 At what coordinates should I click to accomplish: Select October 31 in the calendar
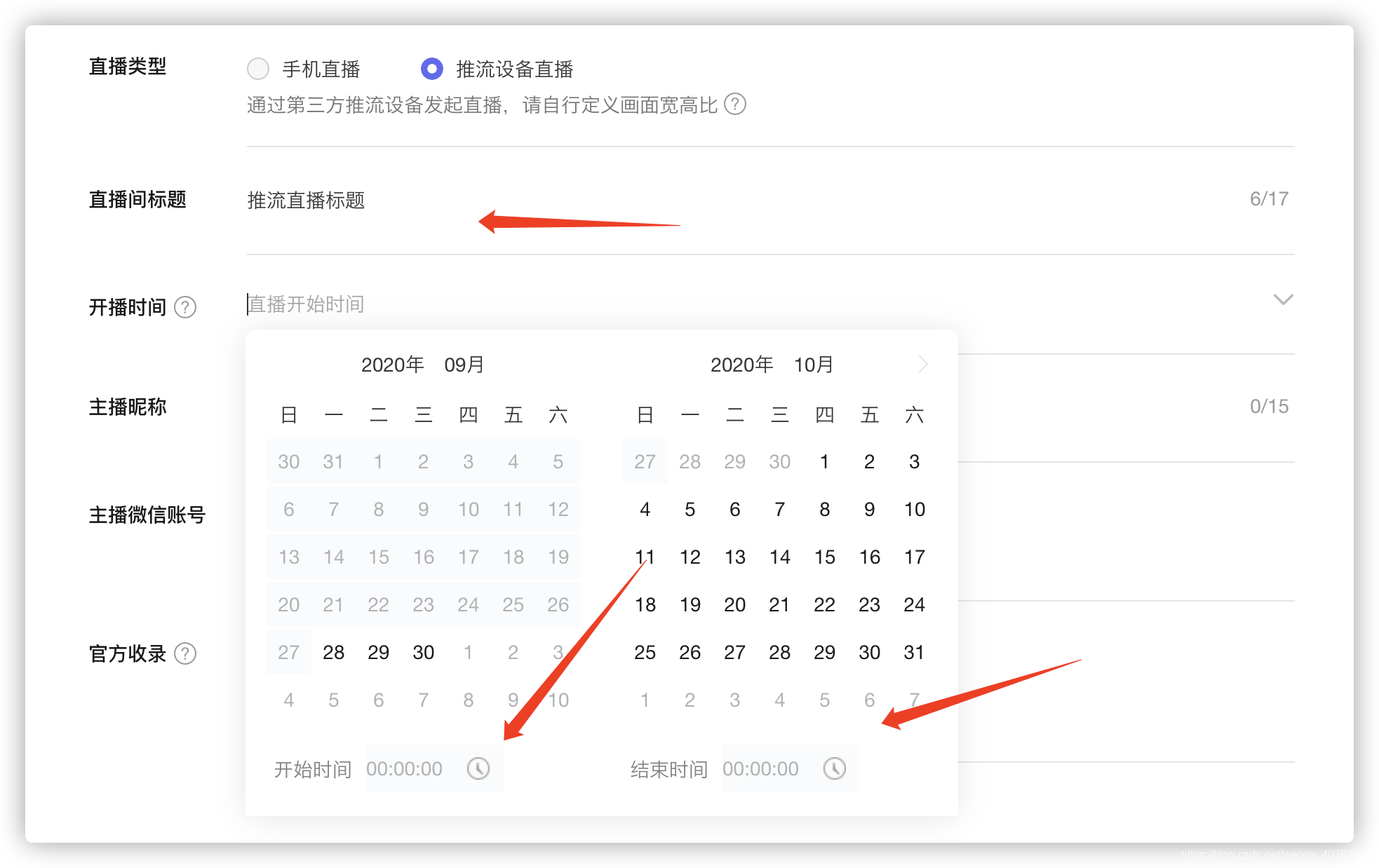pos(914,652)
